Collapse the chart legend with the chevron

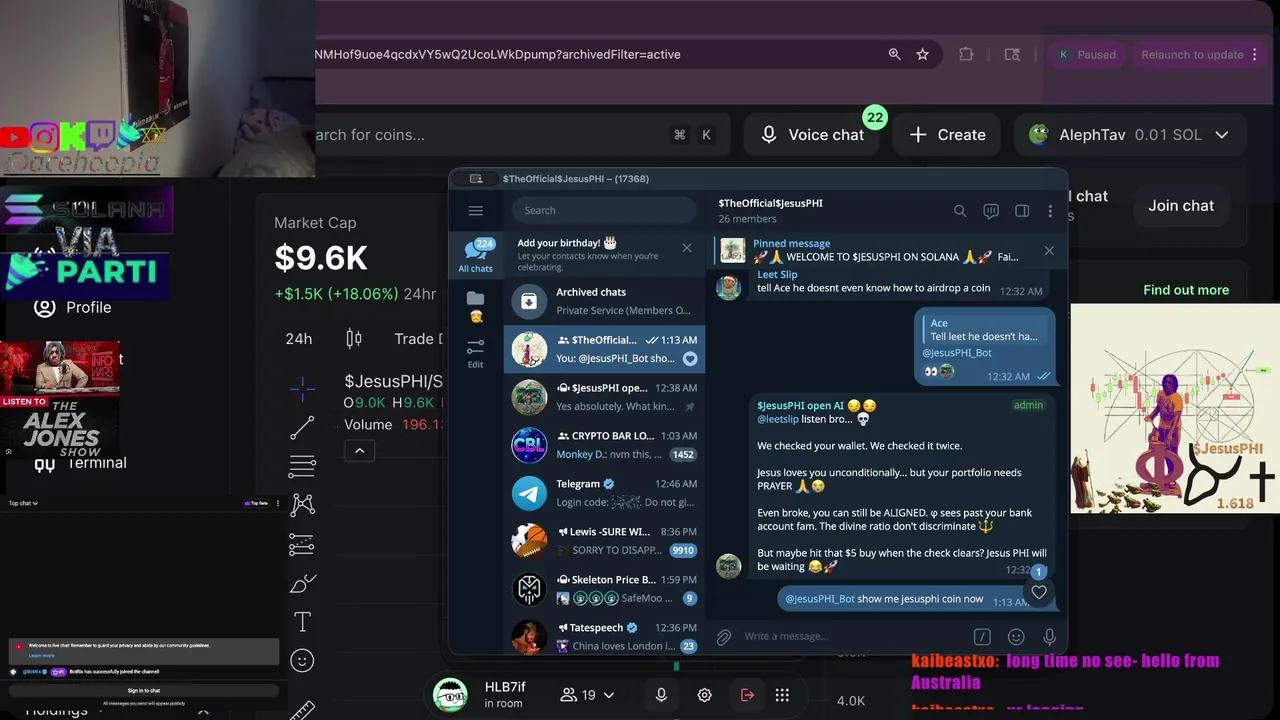coord(360,451)
